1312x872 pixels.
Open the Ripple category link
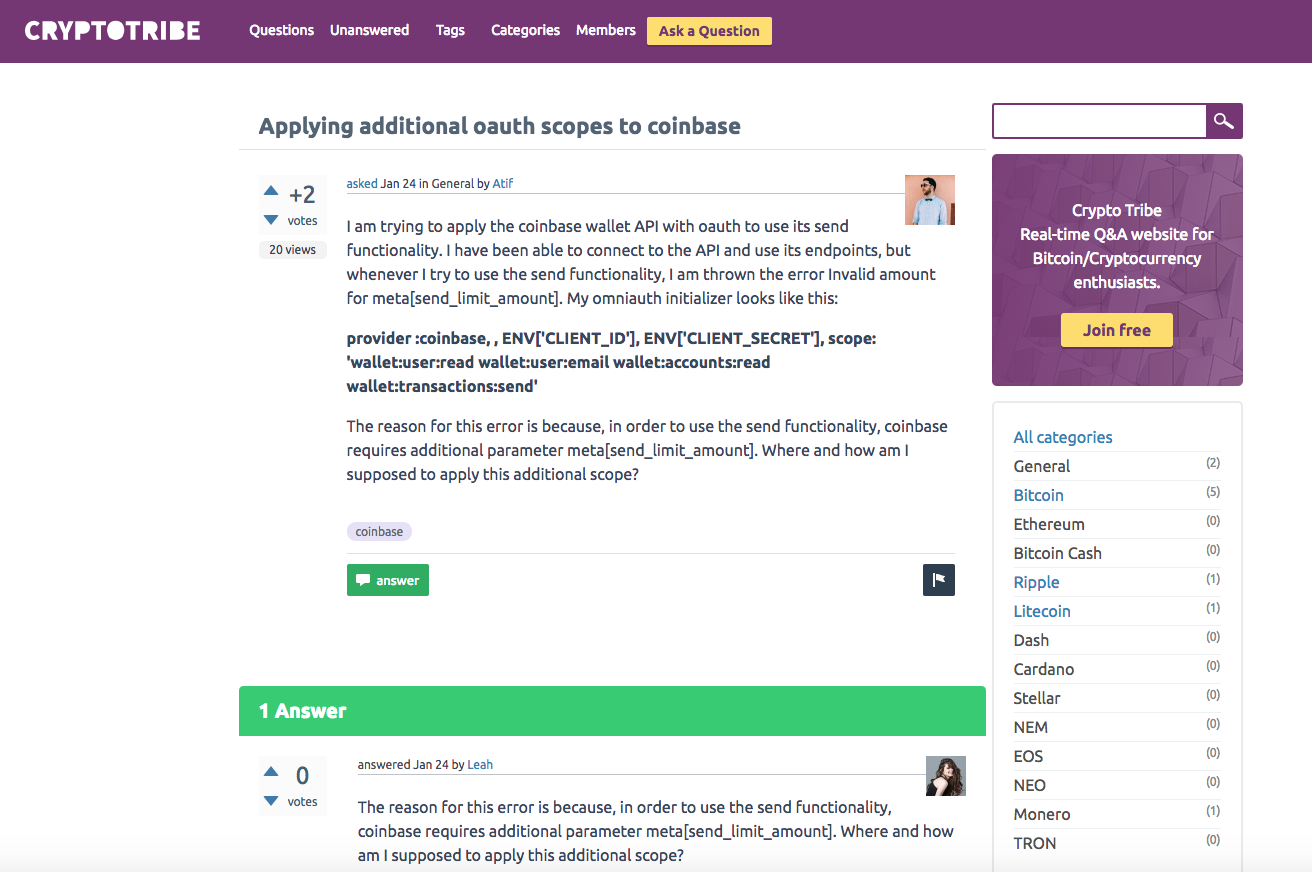pyautogui.click(x=1036, y=582)
